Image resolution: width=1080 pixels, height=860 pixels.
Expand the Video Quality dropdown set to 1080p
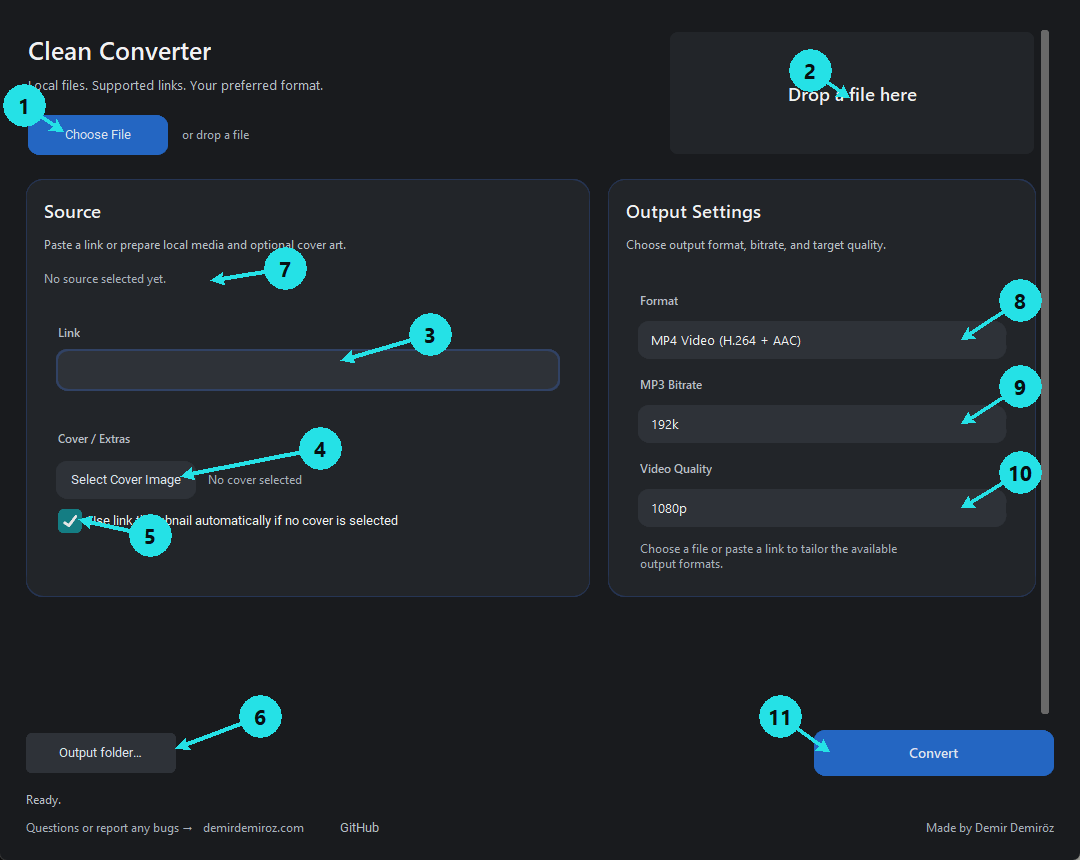822,508
